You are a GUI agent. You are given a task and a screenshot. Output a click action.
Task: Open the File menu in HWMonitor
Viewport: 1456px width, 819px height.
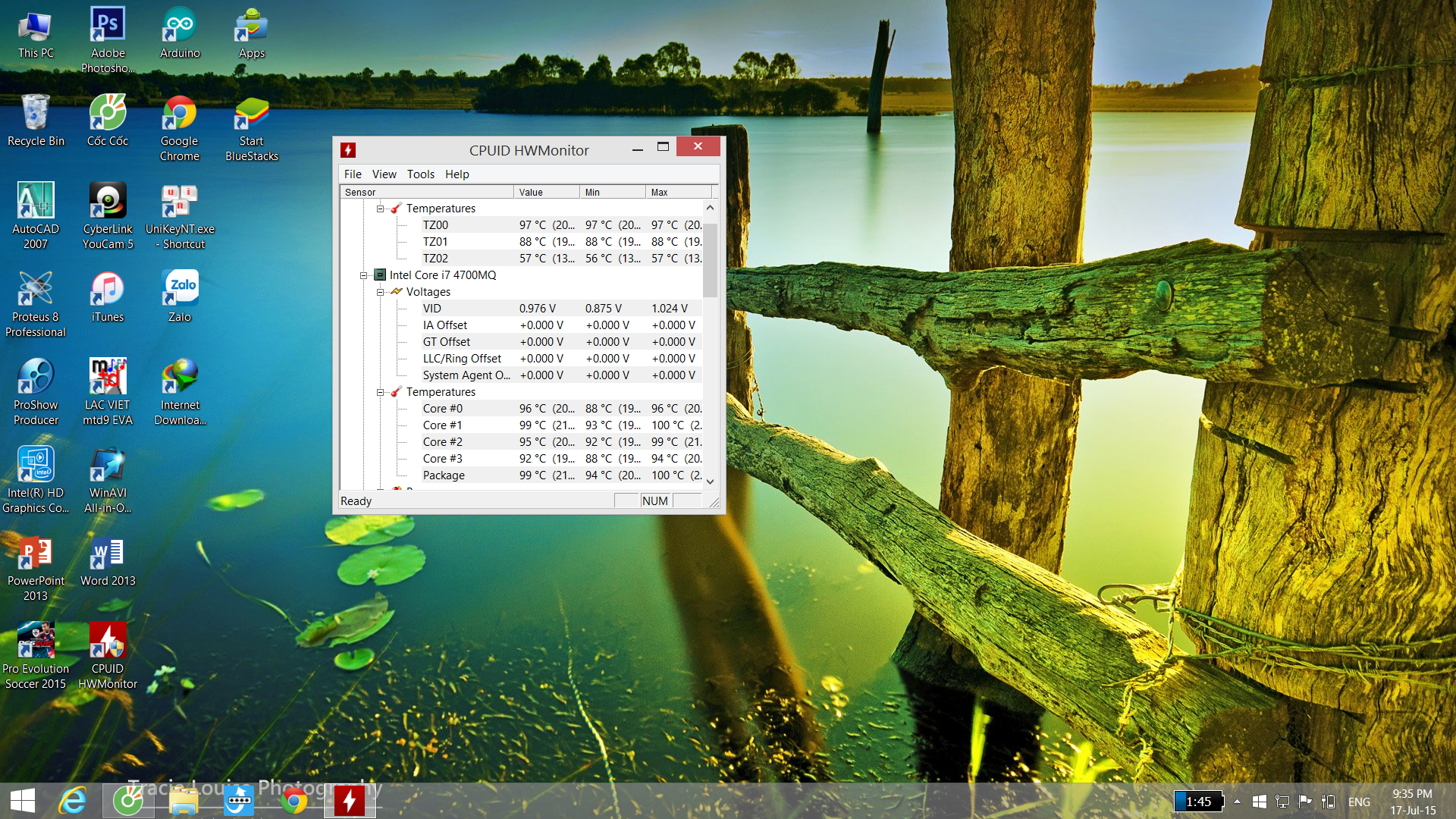pyautogui.click(x=353, y=174)
